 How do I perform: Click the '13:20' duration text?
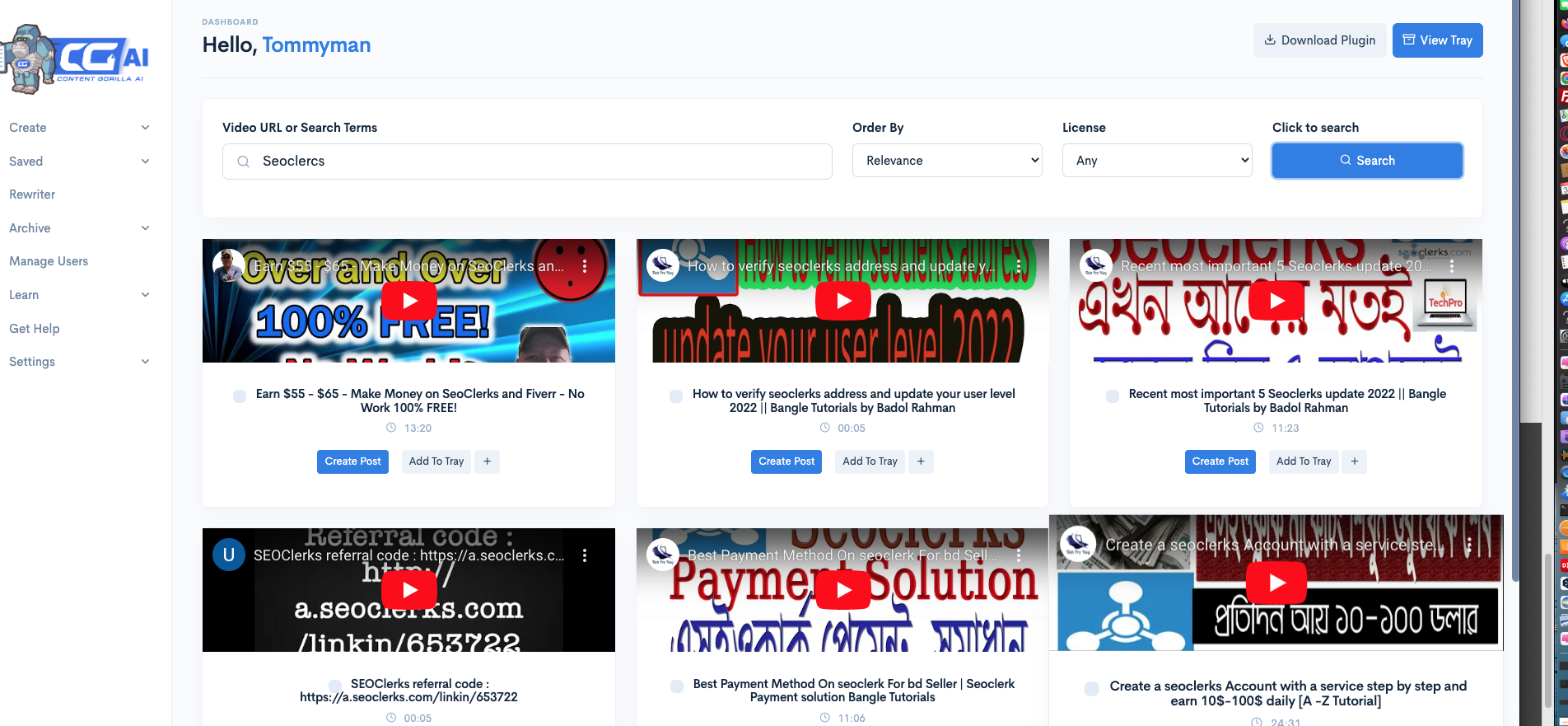tap(418, 429)
